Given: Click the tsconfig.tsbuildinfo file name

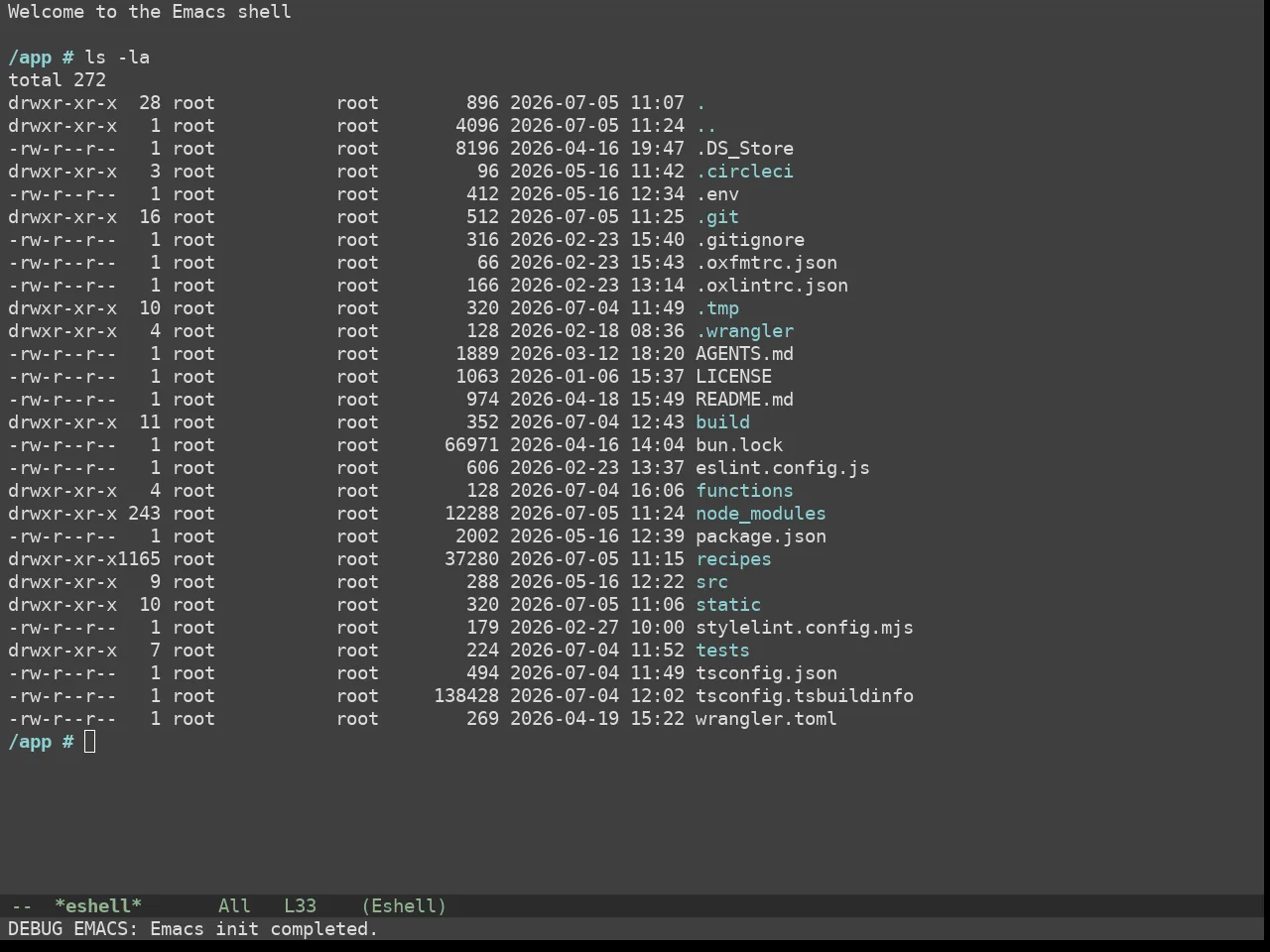Looking at the screenshot, I should 805,696.
